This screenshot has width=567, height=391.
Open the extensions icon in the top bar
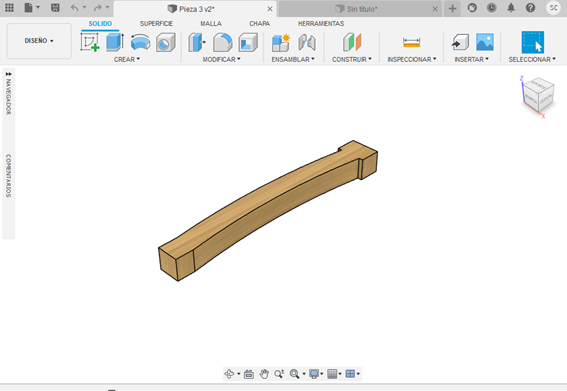(x=472, y=8)
